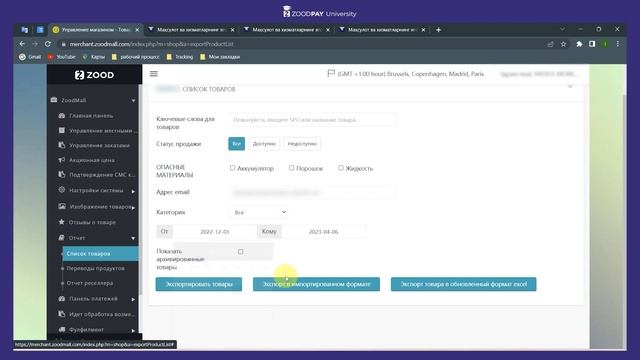Open Tracking bookmarks folder
Screen dimensions: 640x360
180,57
